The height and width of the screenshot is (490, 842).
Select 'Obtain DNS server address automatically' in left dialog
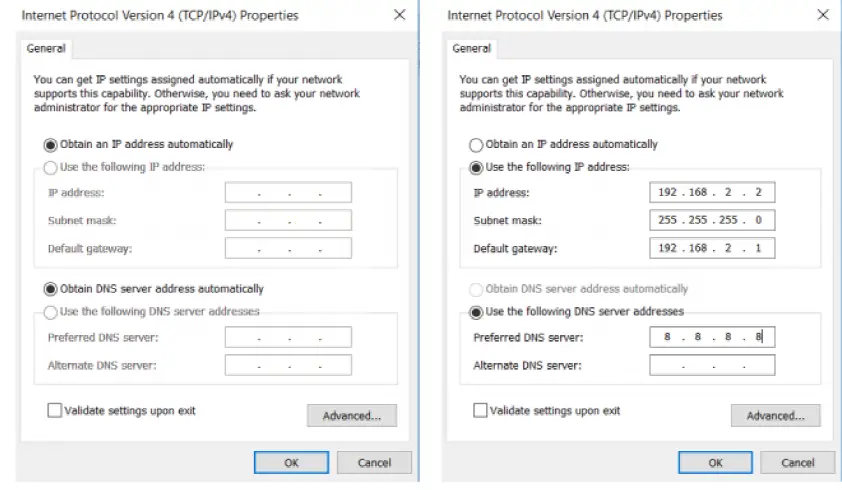(51, 289)
